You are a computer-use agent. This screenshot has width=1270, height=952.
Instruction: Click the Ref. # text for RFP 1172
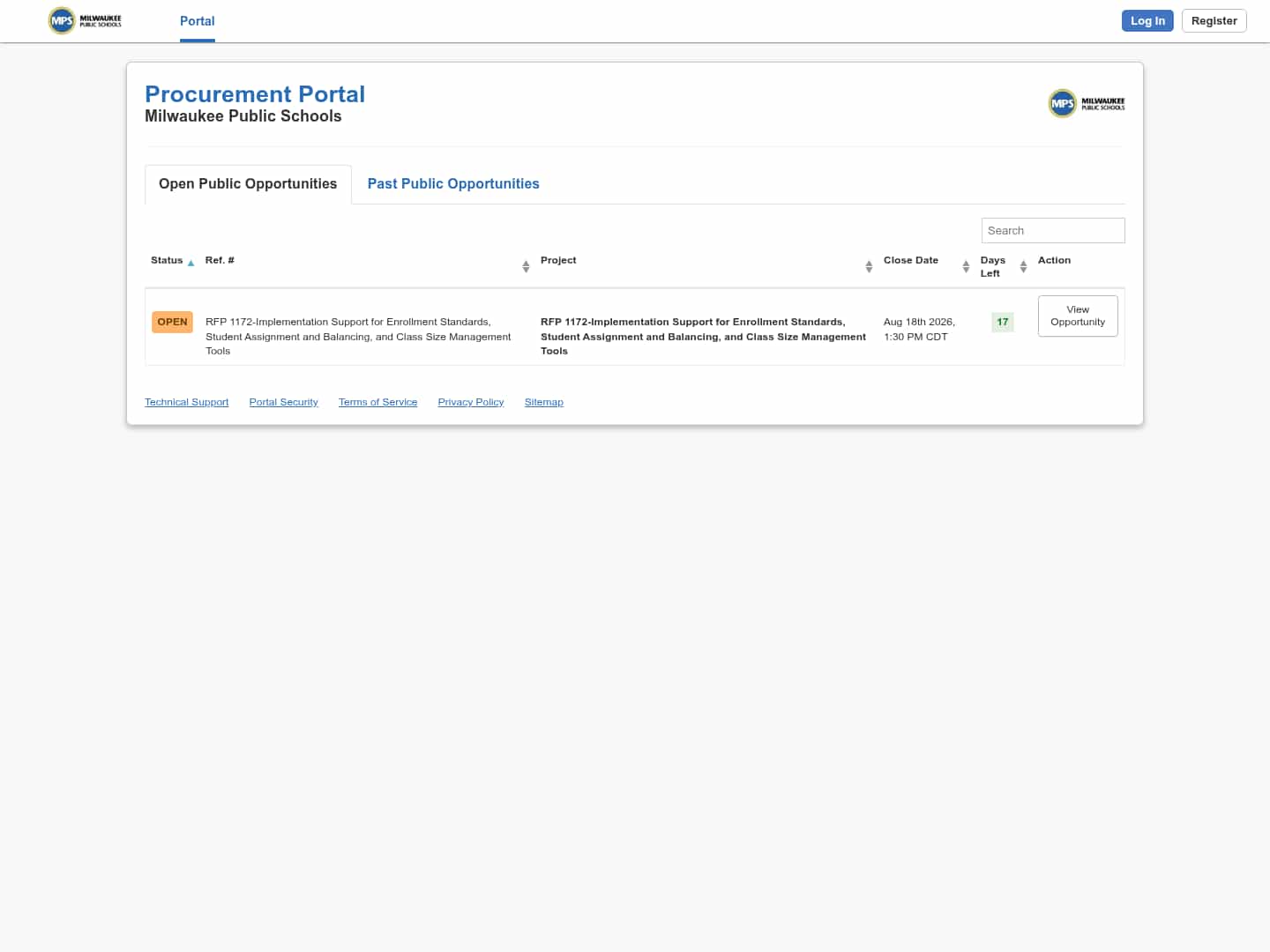click(x=358, y=337)
